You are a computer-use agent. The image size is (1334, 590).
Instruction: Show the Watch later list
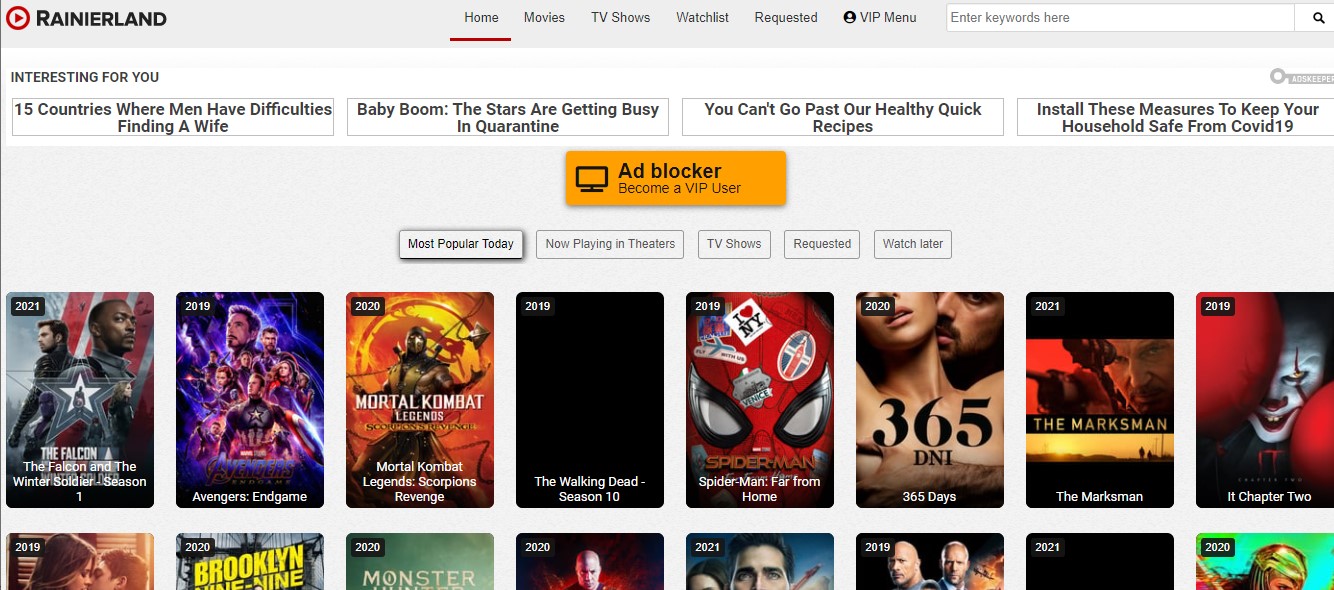[913, 244]
